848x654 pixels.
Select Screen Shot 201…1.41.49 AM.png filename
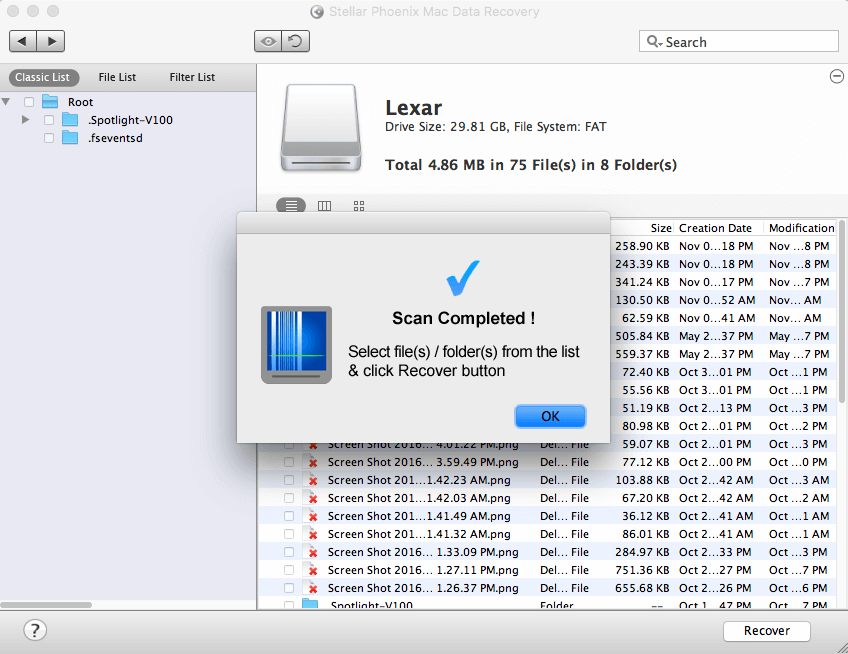[419, 516]
